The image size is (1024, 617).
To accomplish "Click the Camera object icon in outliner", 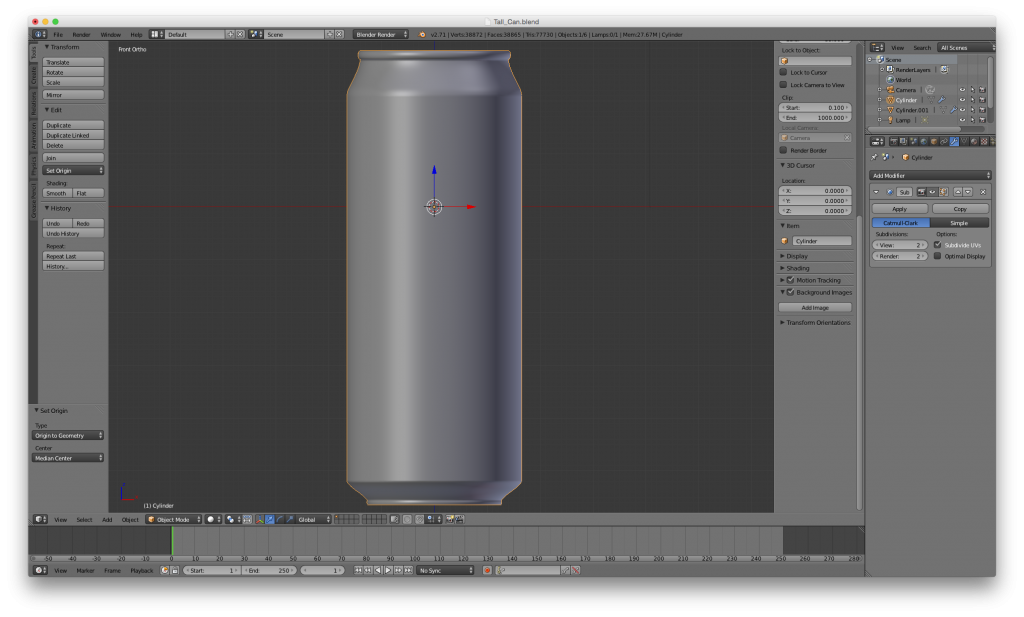I will point(889,90).
